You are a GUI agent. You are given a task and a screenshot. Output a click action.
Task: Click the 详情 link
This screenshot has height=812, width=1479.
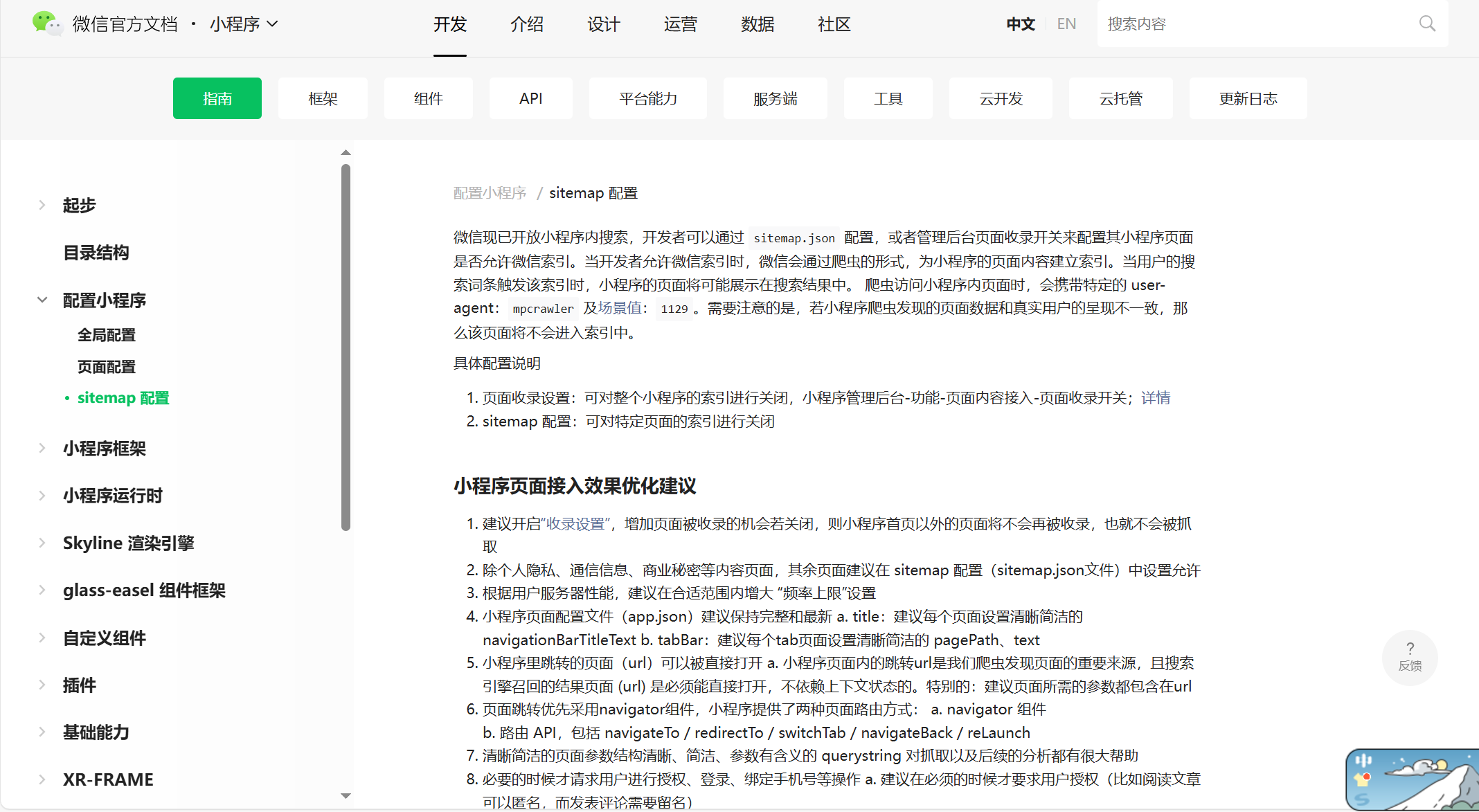pyautogui.click(x=1156, y=398)
